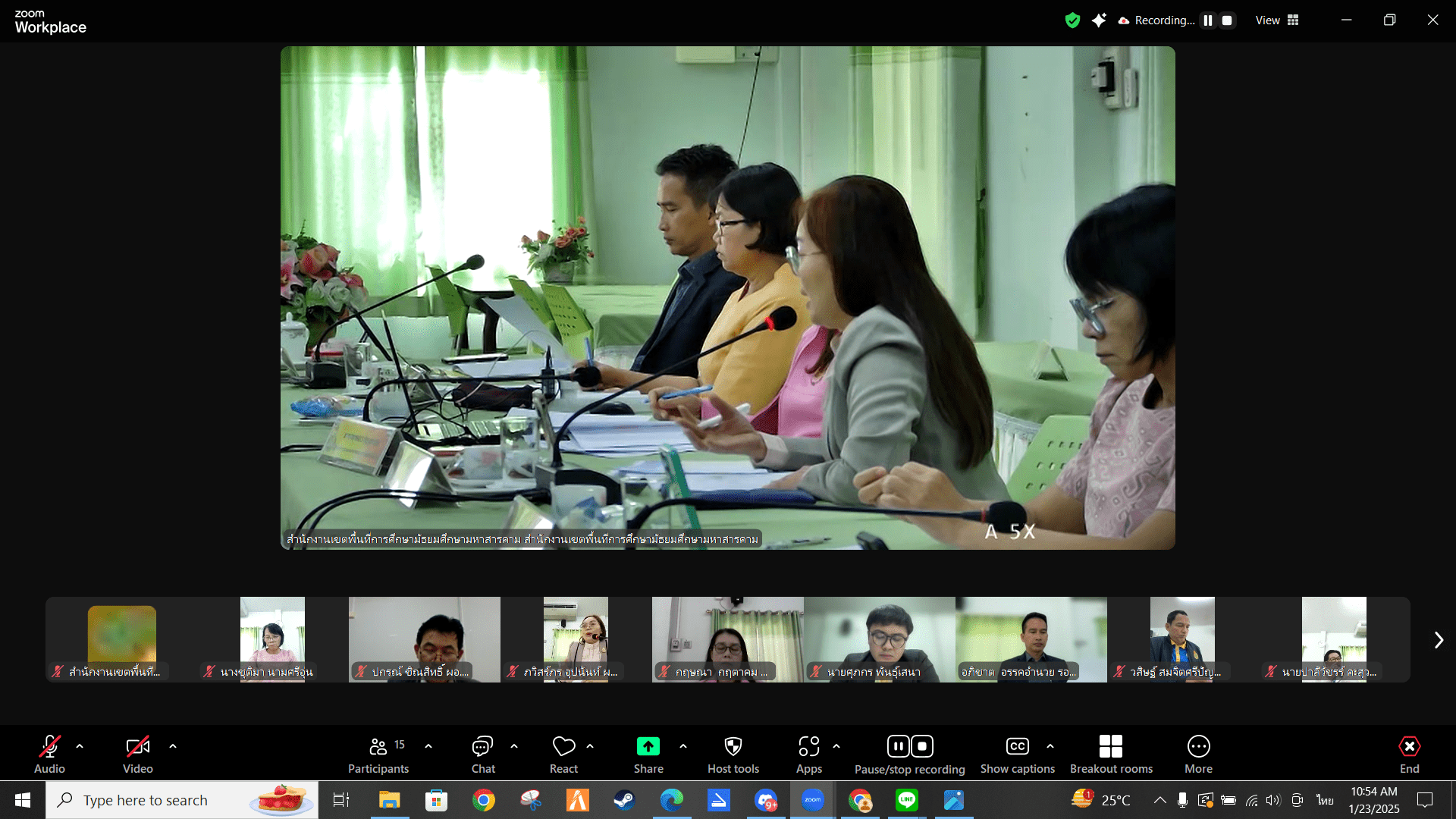Viewport: 1456px width, 819px height.
Task: Click the encryption green shield icon
Action: coord(1072,20)
